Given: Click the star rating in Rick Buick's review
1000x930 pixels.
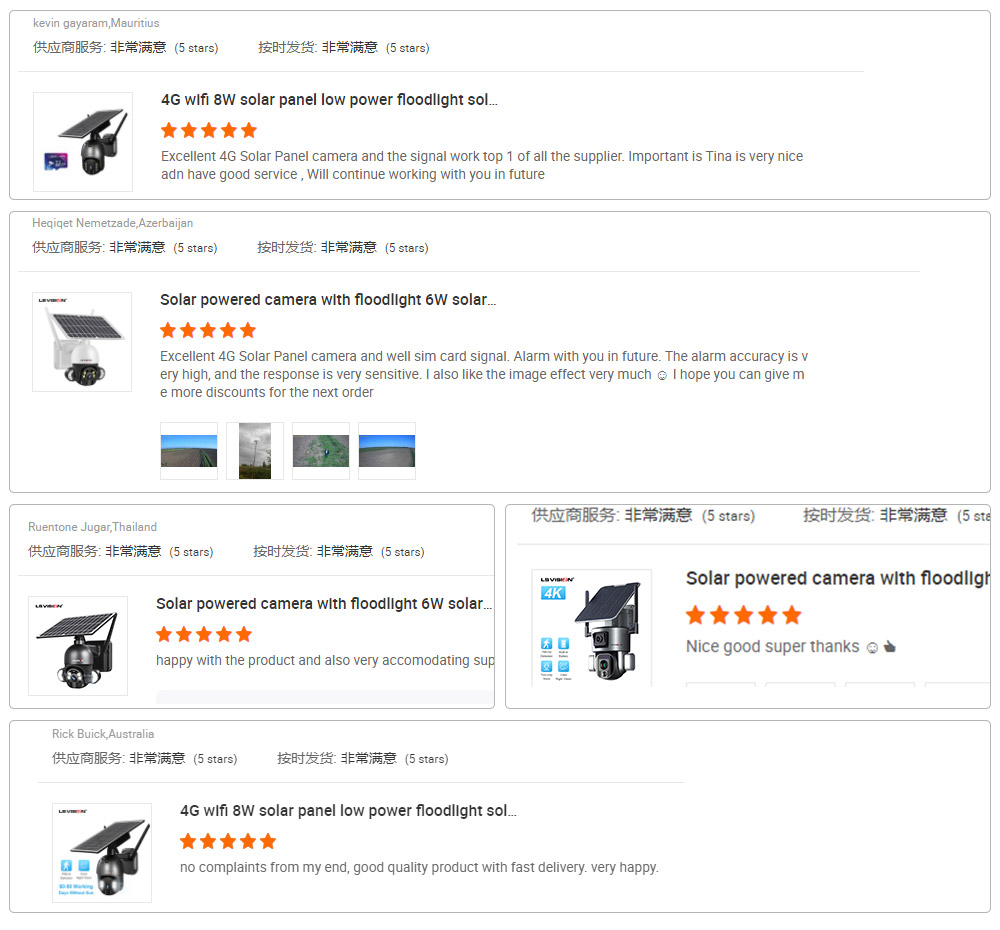Looking at the screenshot, I should tap(228, 841).
